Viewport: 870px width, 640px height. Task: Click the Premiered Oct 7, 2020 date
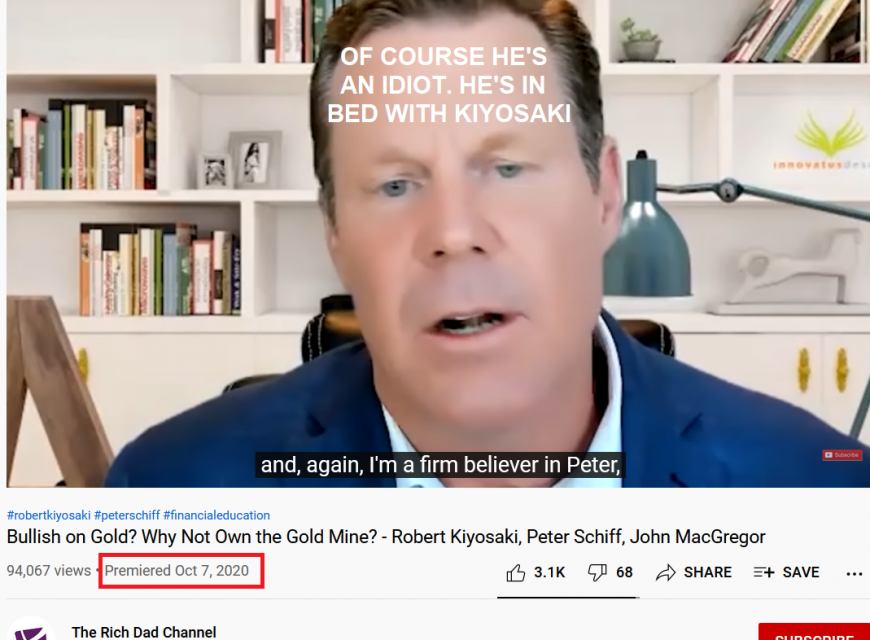click(176, 571)
